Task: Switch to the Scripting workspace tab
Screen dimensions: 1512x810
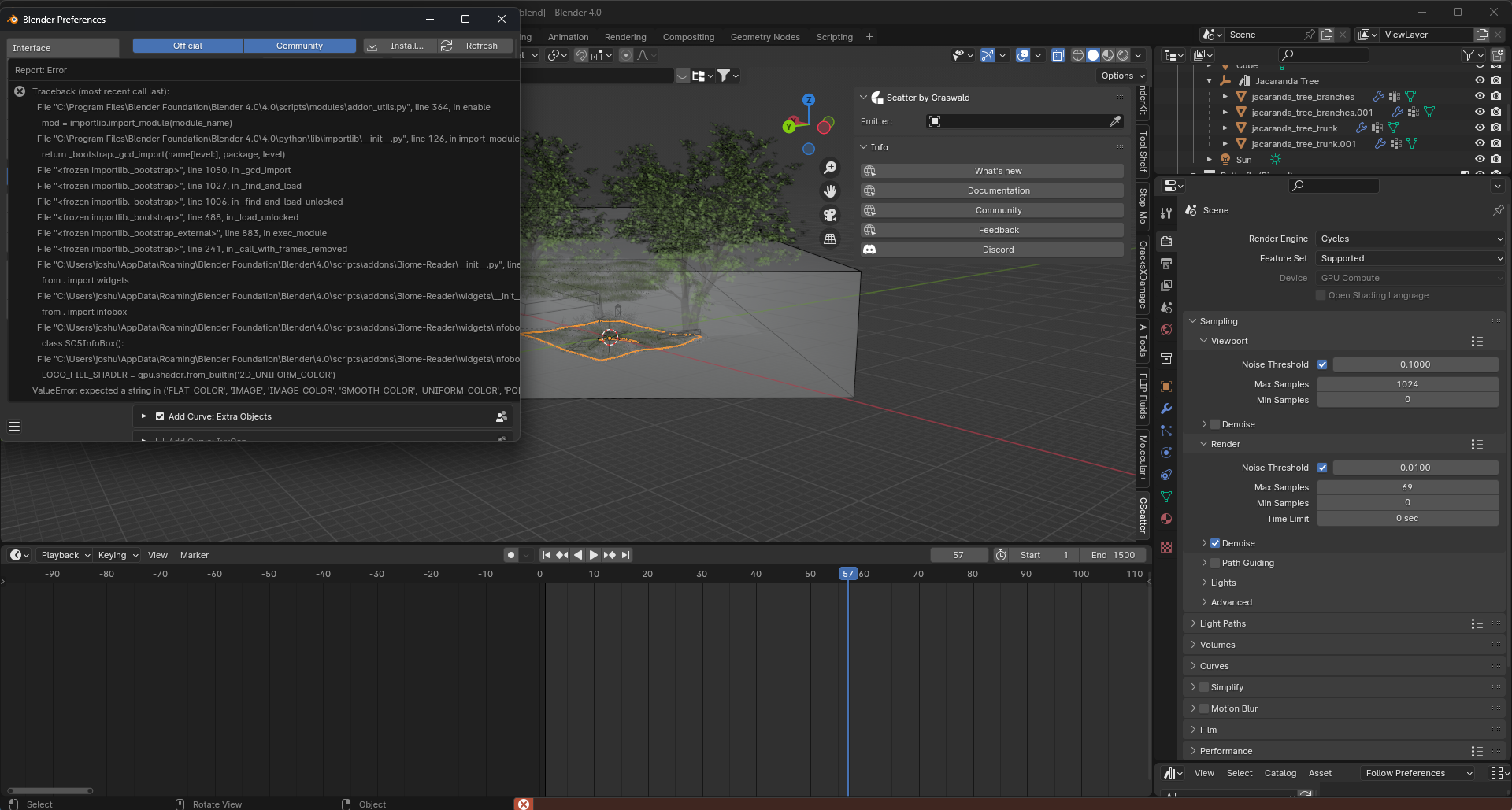Action: 834,37
